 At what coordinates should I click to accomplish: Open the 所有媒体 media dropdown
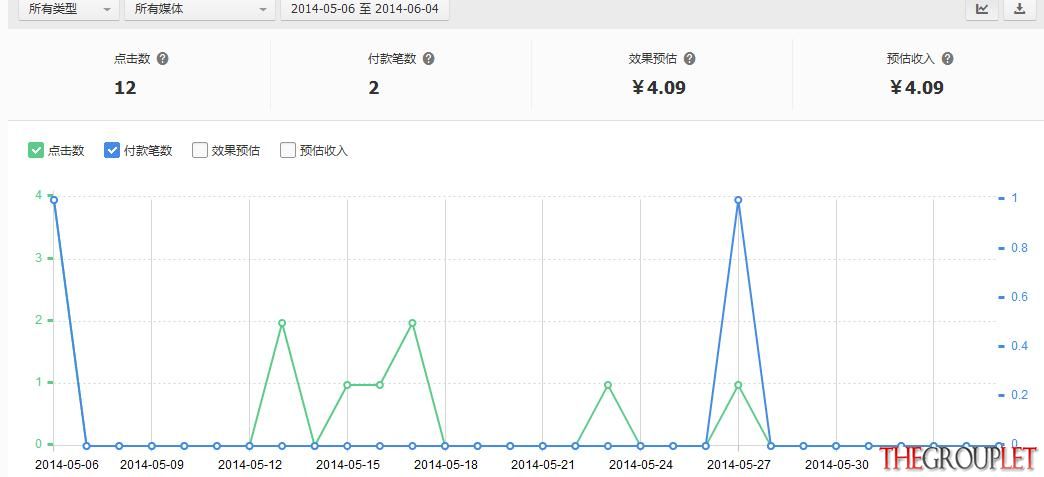pyautogui.click(x=200, y=9)
